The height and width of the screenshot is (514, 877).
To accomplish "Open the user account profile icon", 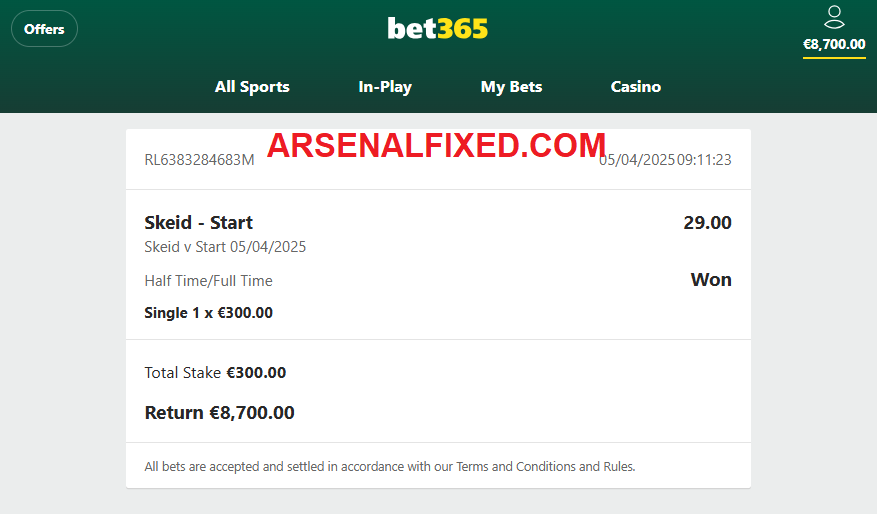I will 834,17.
